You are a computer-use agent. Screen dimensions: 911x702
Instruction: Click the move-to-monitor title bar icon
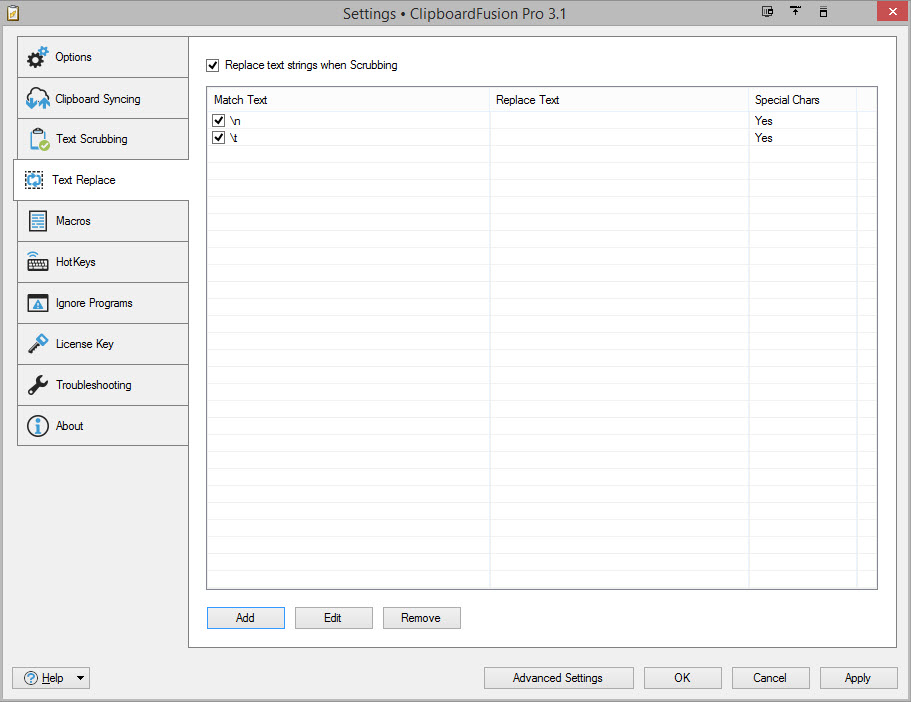[x=767, y=12]
